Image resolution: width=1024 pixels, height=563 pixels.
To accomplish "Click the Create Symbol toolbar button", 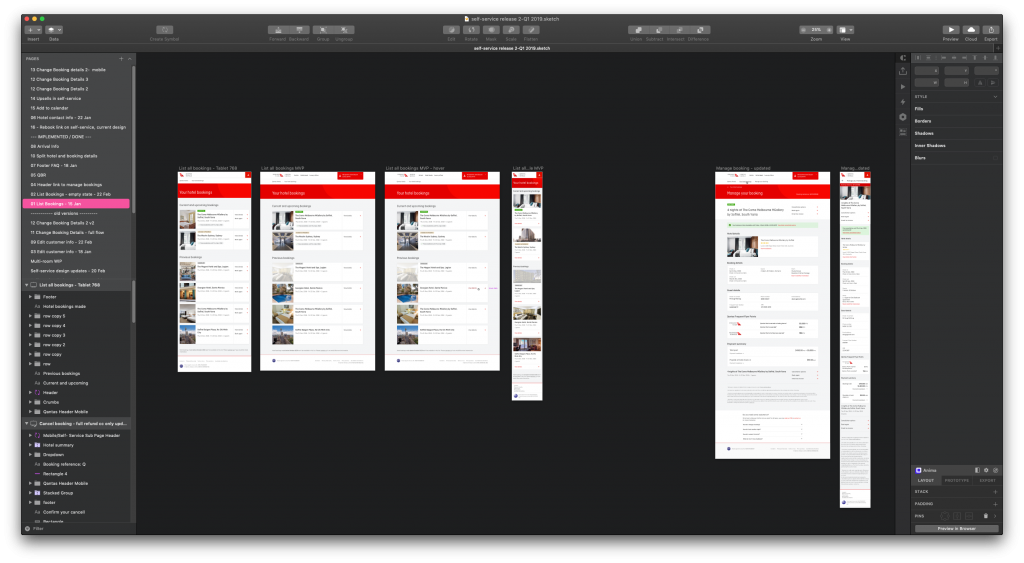I will pyautogui.click(x=165, y=30).
